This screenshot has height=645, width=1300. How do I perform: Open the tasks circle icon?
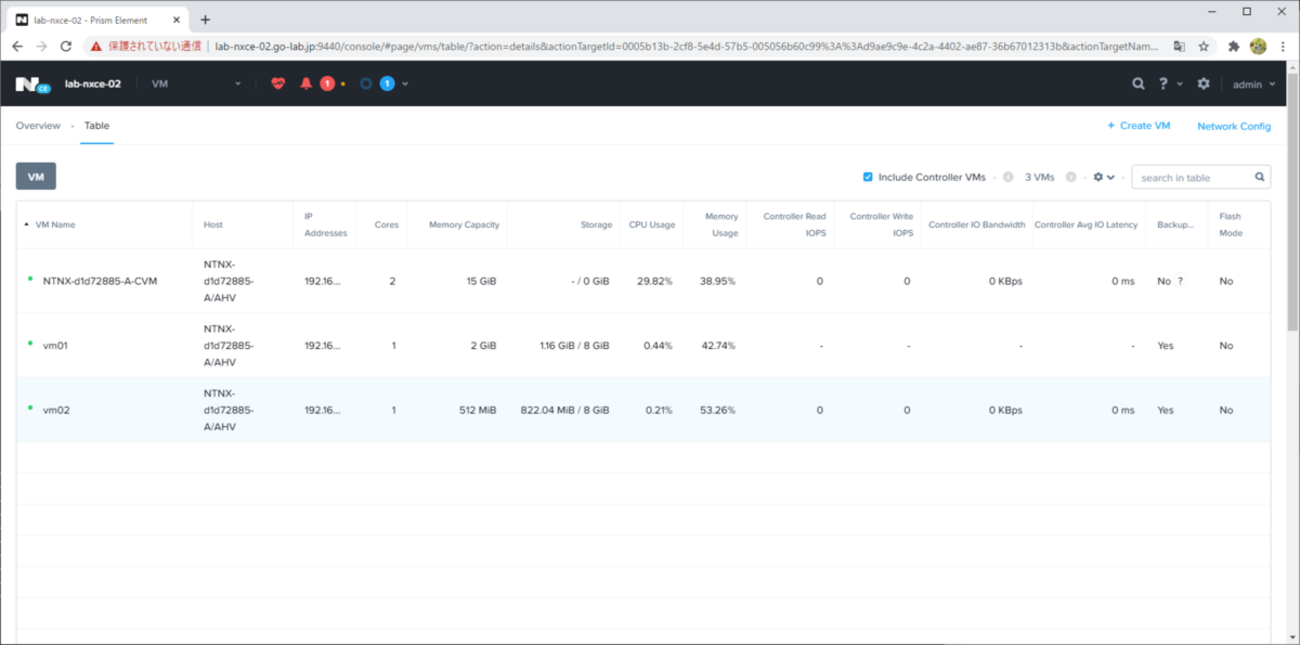pyautogui.click(x=366, y=84)
